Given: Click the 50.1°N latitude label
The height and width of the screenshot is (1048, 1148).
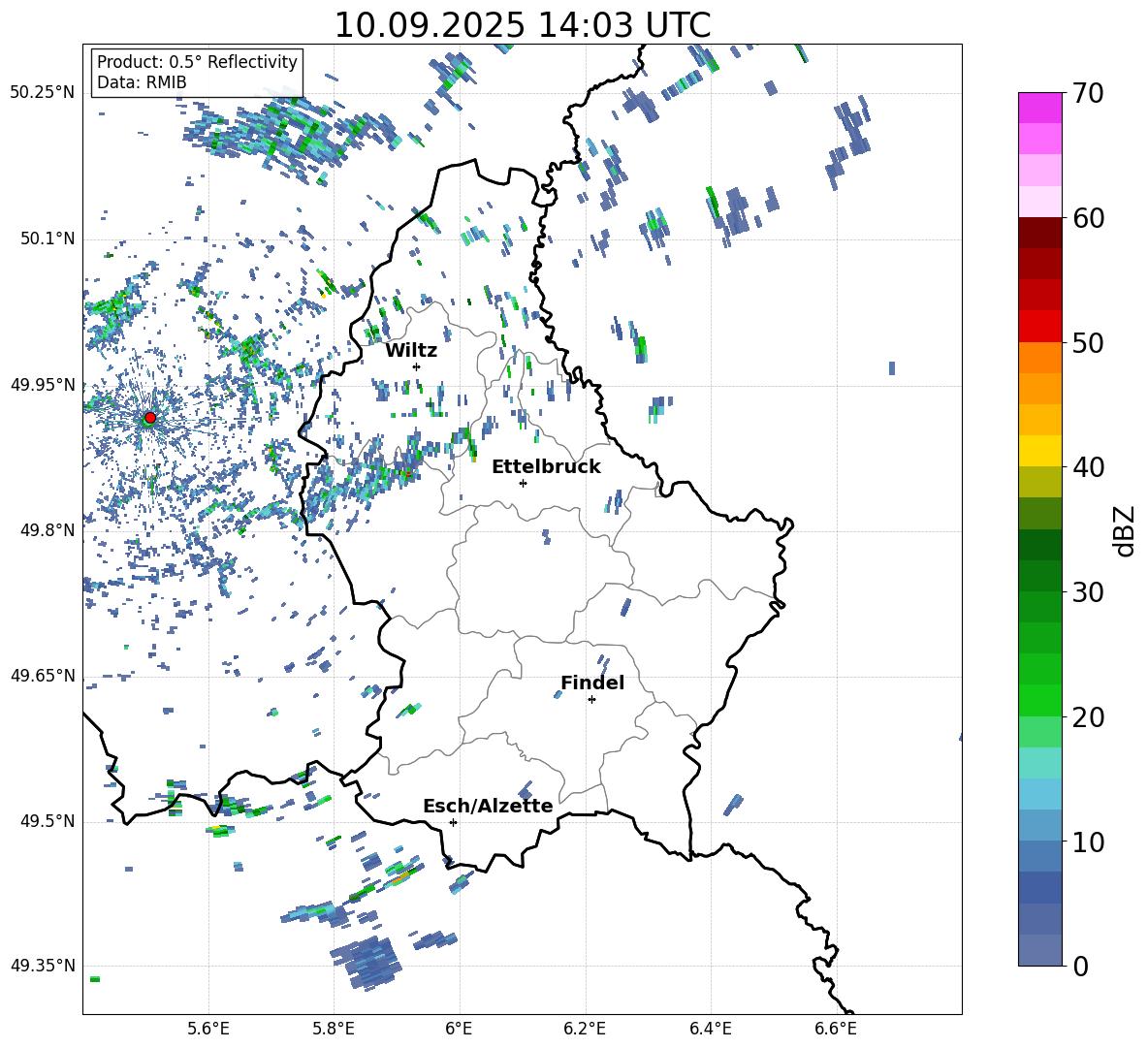Looking at the screenshot, I should tap(48, 238).
